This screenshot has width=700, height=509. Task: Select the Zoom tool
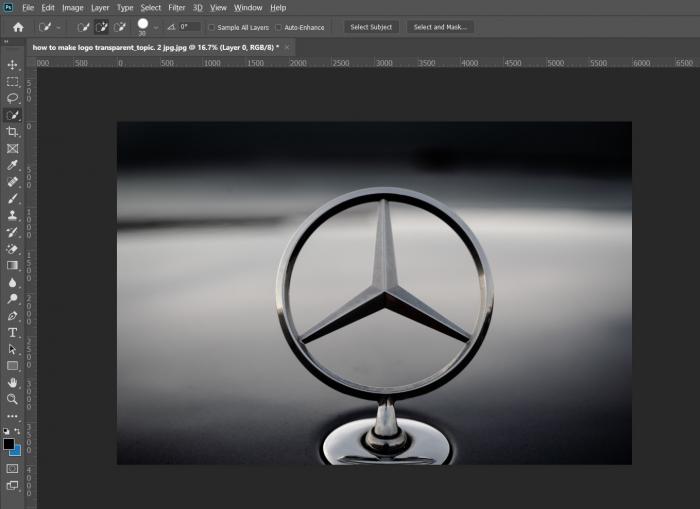12,399
